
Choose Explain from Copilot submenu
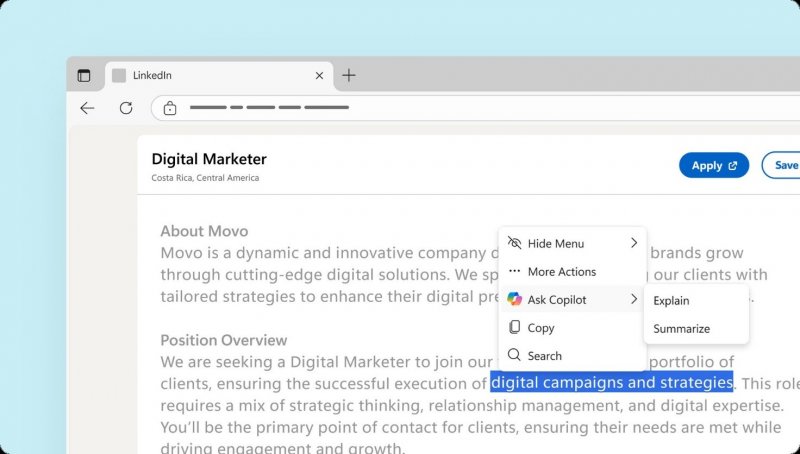coord(671,300)
